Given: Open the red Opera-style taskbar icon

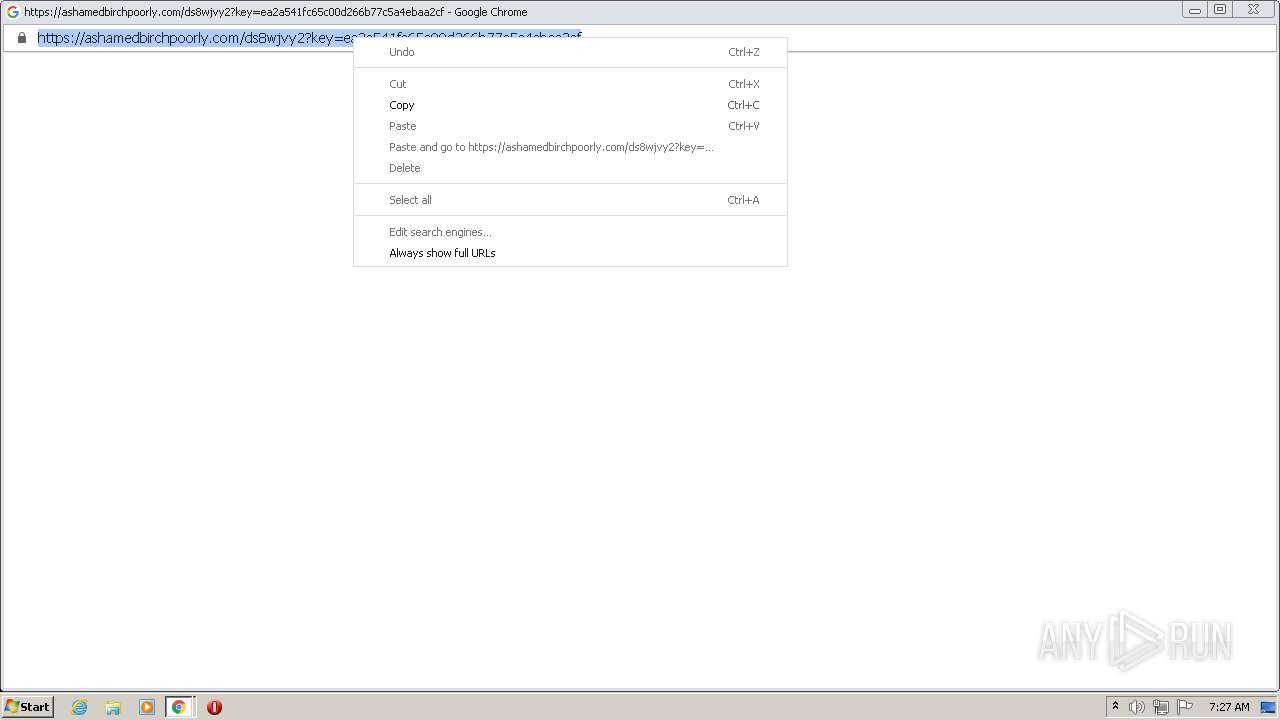Looking at the screenshot, I should coord(214,707).
